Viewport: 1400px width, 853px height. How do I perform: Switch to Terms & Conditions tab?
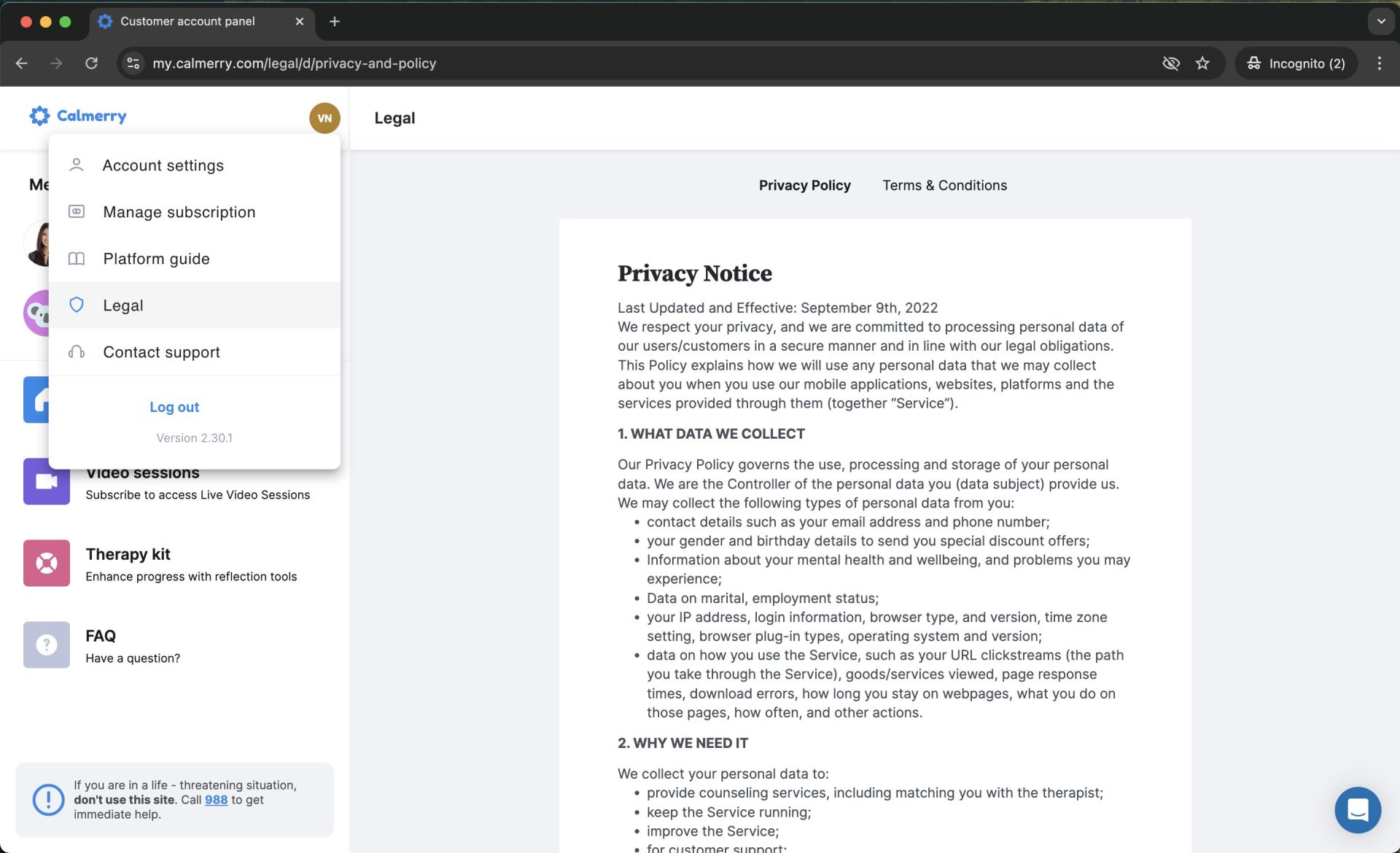pyautogui.click(x=944, y=185)
